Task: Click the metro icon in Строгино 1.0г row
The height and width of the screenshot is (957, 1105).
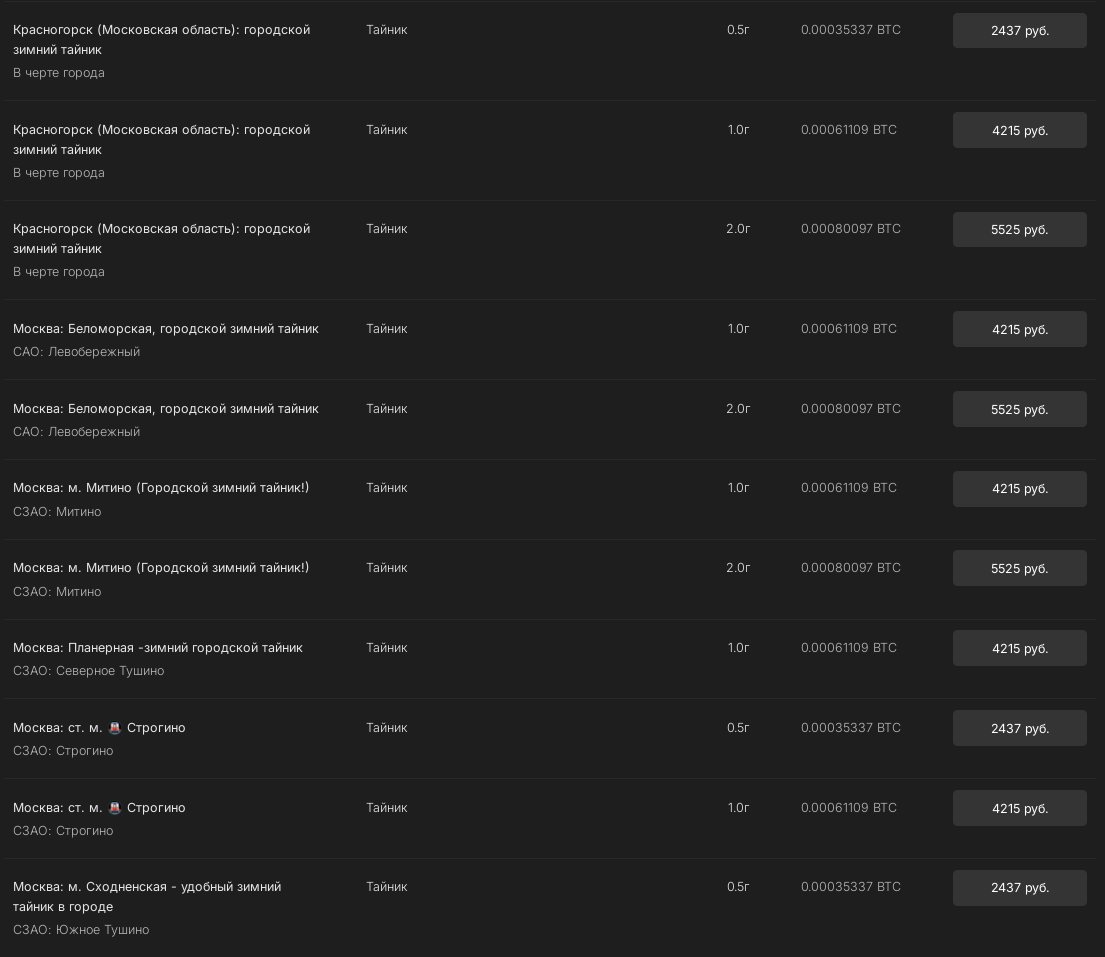Action: pyautogui.click(x=114, y=808)
